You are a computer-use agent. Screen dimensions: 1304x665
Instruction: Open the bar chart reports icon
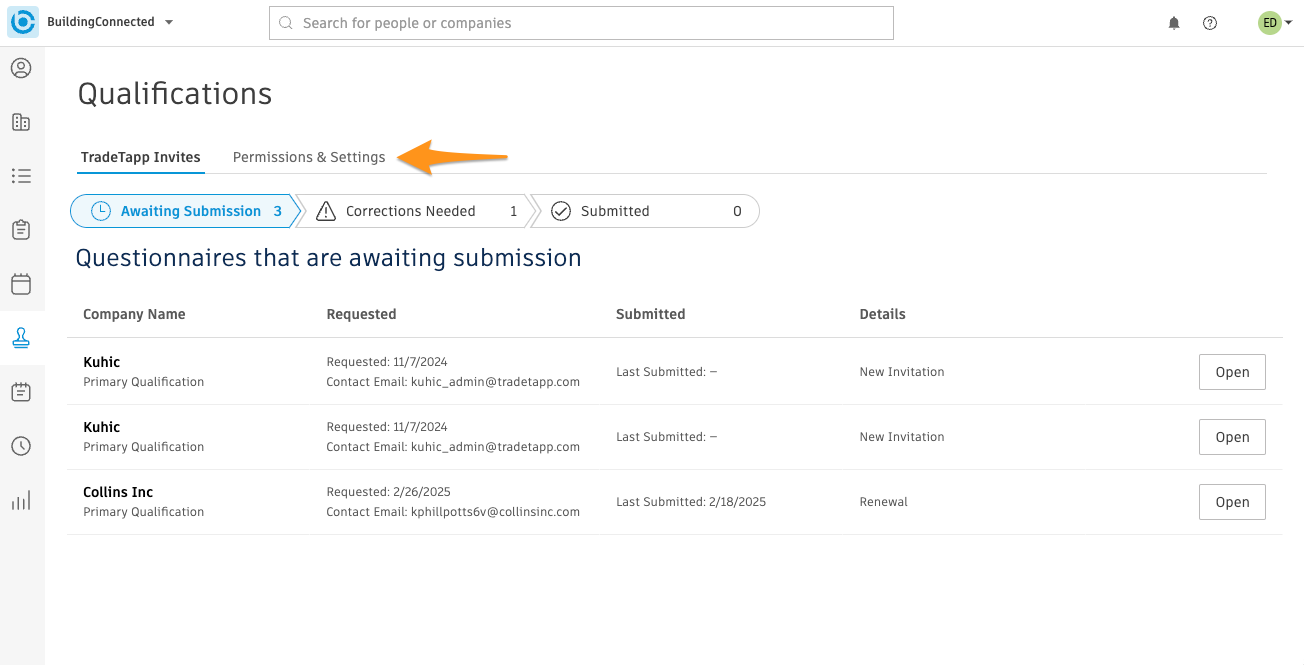point(21,500)
